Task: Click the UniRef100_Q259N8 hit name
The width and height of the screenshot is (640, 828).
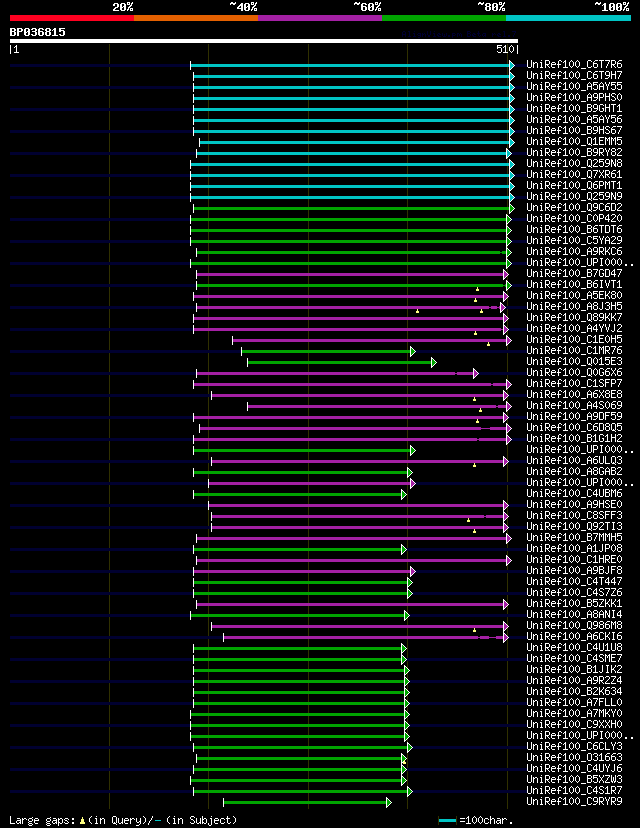Action: coord(574,164)
